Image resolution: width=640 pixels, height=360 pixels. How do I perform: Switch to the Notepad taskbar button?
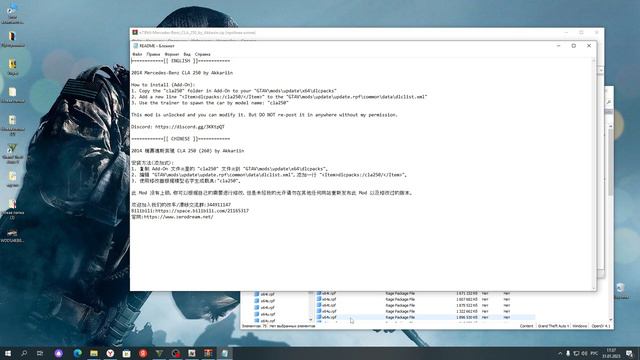(224, 353)
